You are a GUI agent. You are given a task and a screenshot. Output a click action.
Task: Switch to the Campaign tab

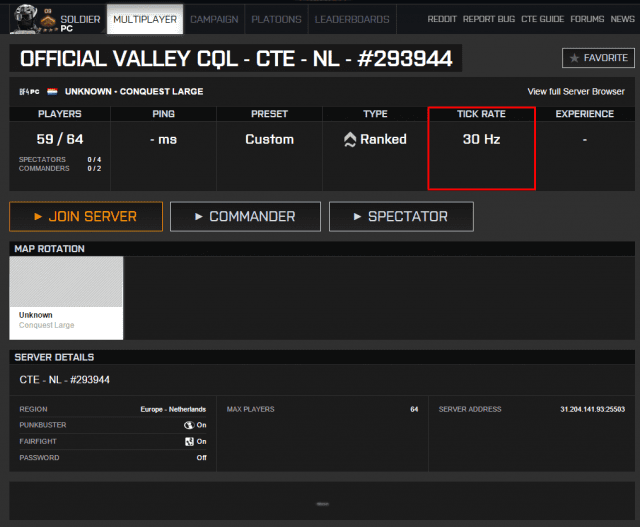coord(214,19)
